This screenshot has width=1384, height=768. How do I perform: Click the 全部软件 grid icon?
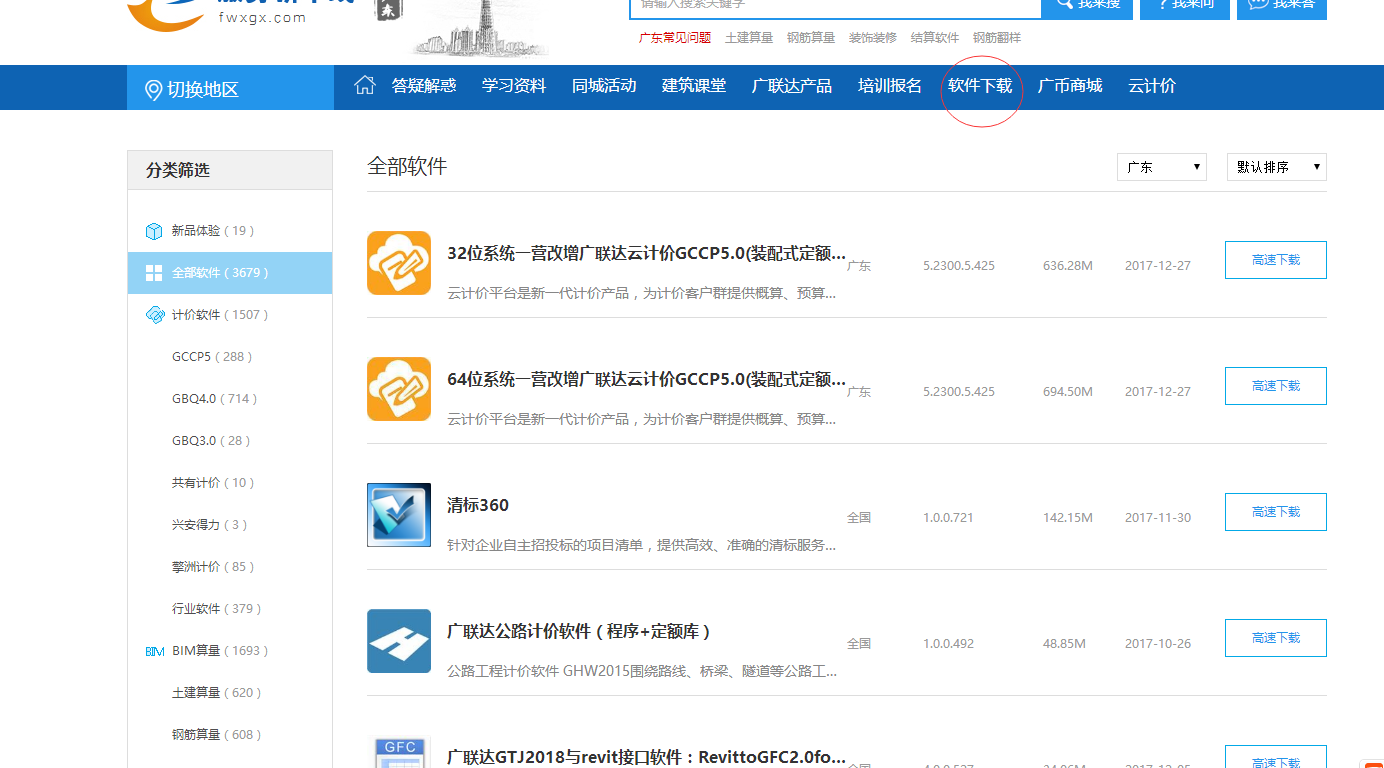click(x=154, y=273)
